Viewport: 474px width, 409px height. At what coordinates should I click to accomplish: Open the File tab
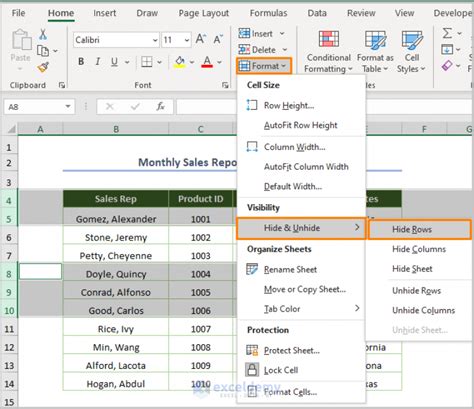[18, 13]
